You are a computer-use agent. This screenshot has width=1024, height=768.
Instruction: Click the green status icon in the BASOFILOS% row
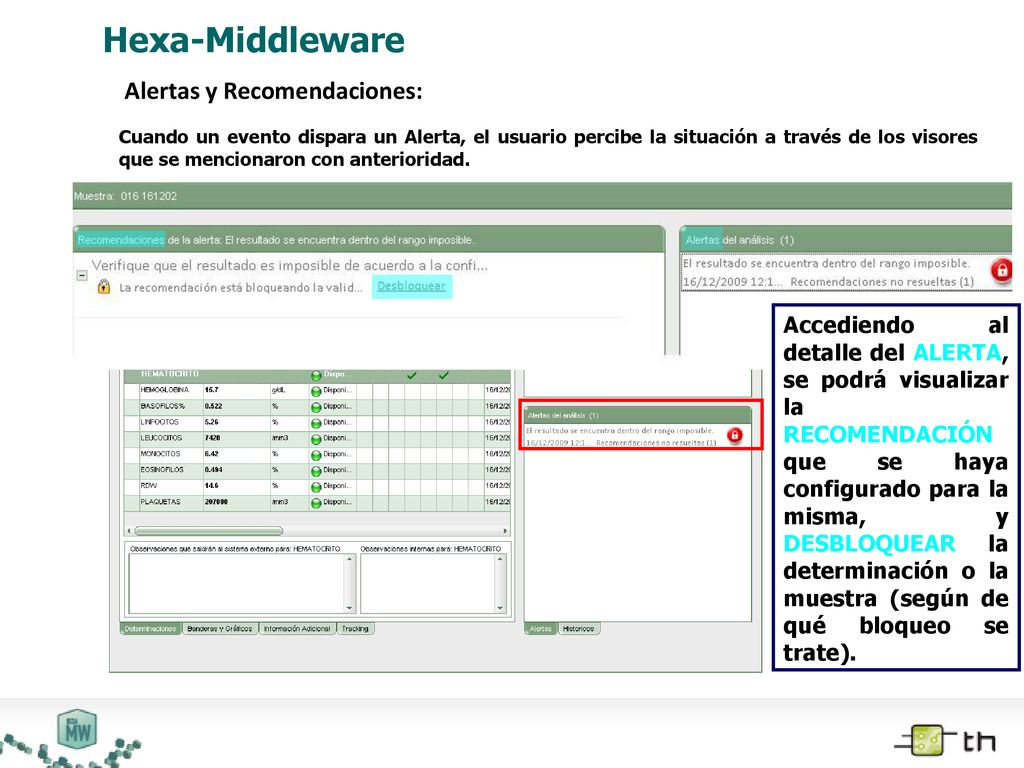[316, 407]
